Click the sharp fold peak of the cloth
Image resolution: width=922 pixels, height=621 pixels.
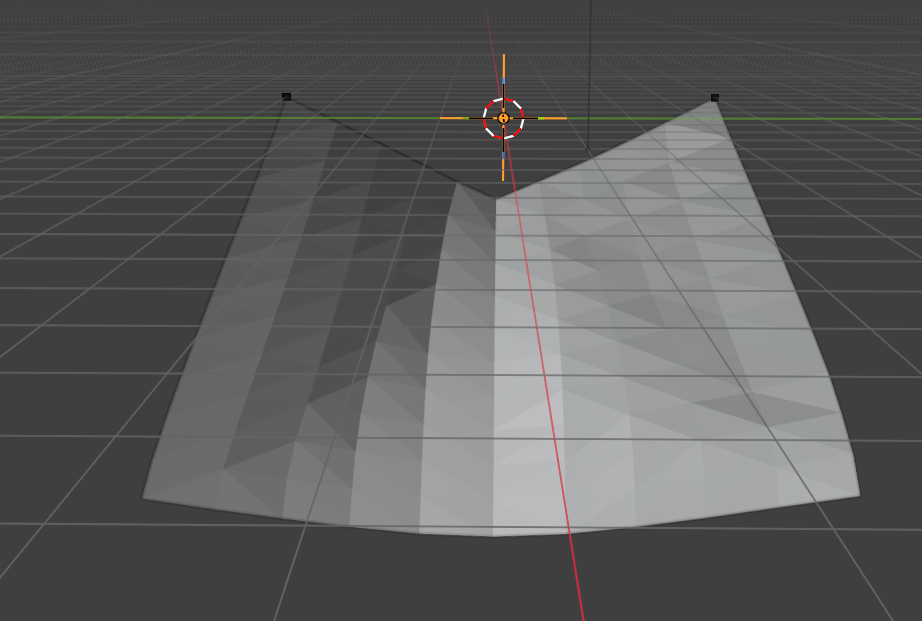tap(457, 185)
